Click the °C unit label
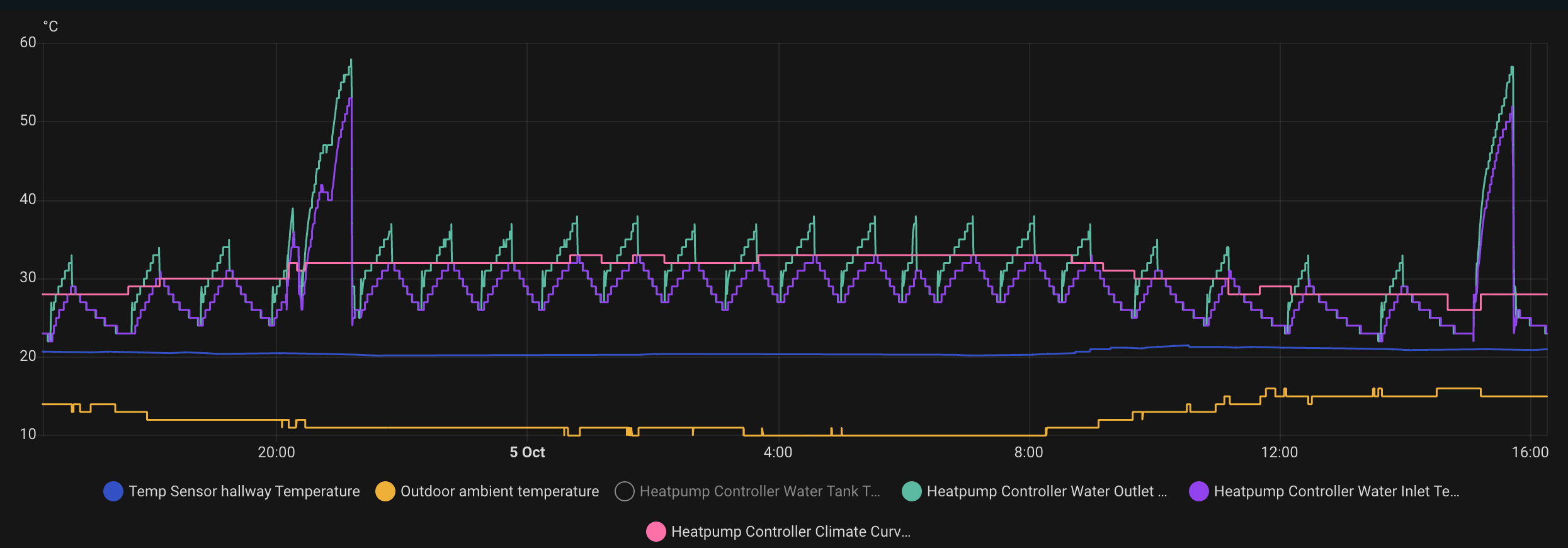Screen dimensions: 1568x548 (50, 26)
